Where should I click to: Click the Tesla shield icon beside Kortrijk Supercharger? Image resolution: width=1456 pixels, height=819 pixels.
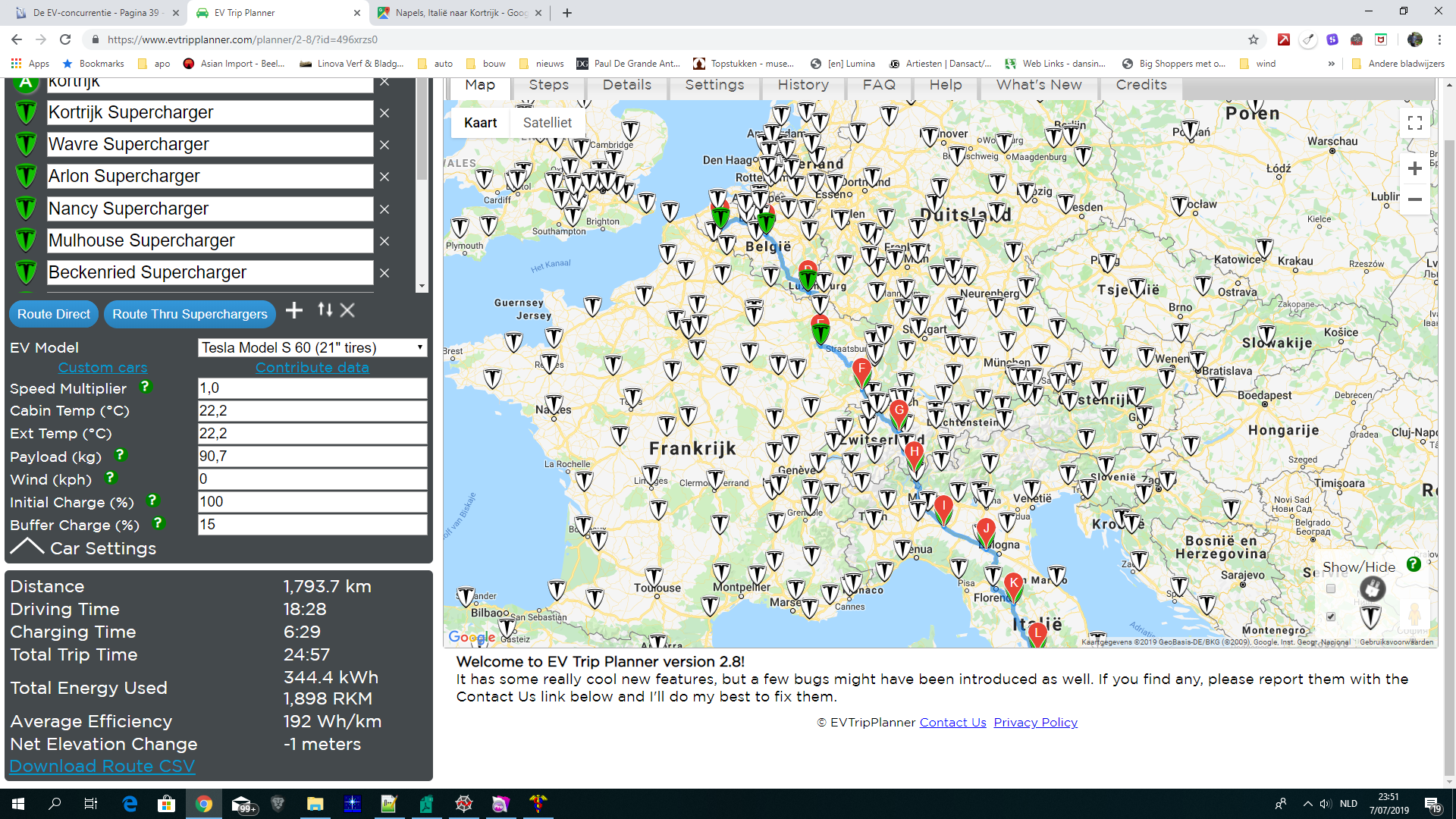coord(26,113)
